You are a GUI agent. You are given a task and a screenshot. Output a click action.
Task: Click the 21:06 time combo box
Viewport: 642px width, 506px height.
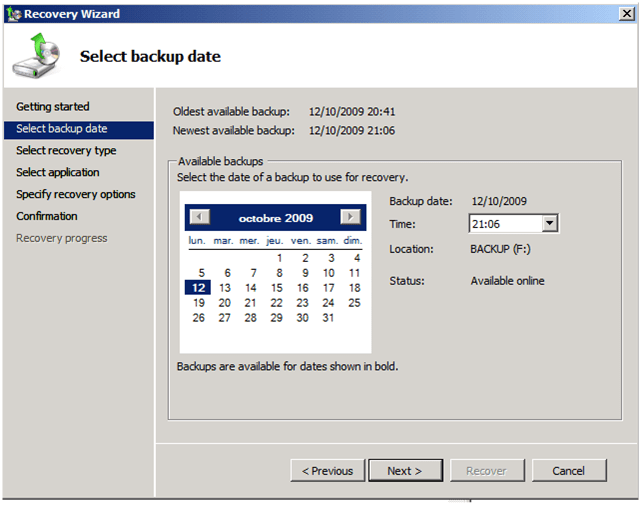click(504, 224)
